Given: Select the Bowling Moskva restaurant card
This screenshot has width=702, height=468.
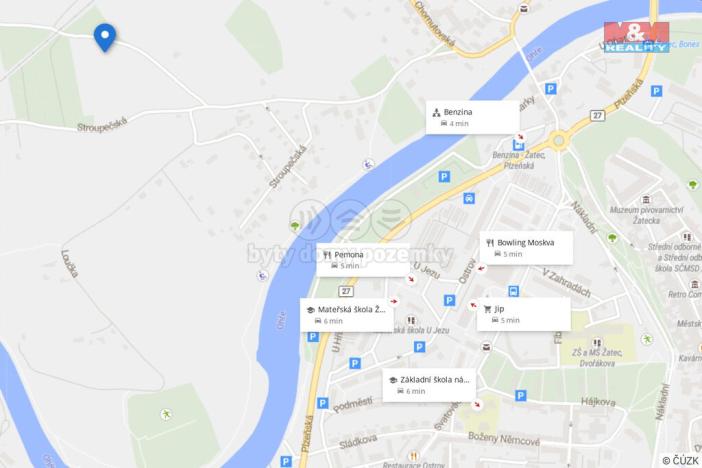Looking at the screenshot, I should [x=526, y=248].
